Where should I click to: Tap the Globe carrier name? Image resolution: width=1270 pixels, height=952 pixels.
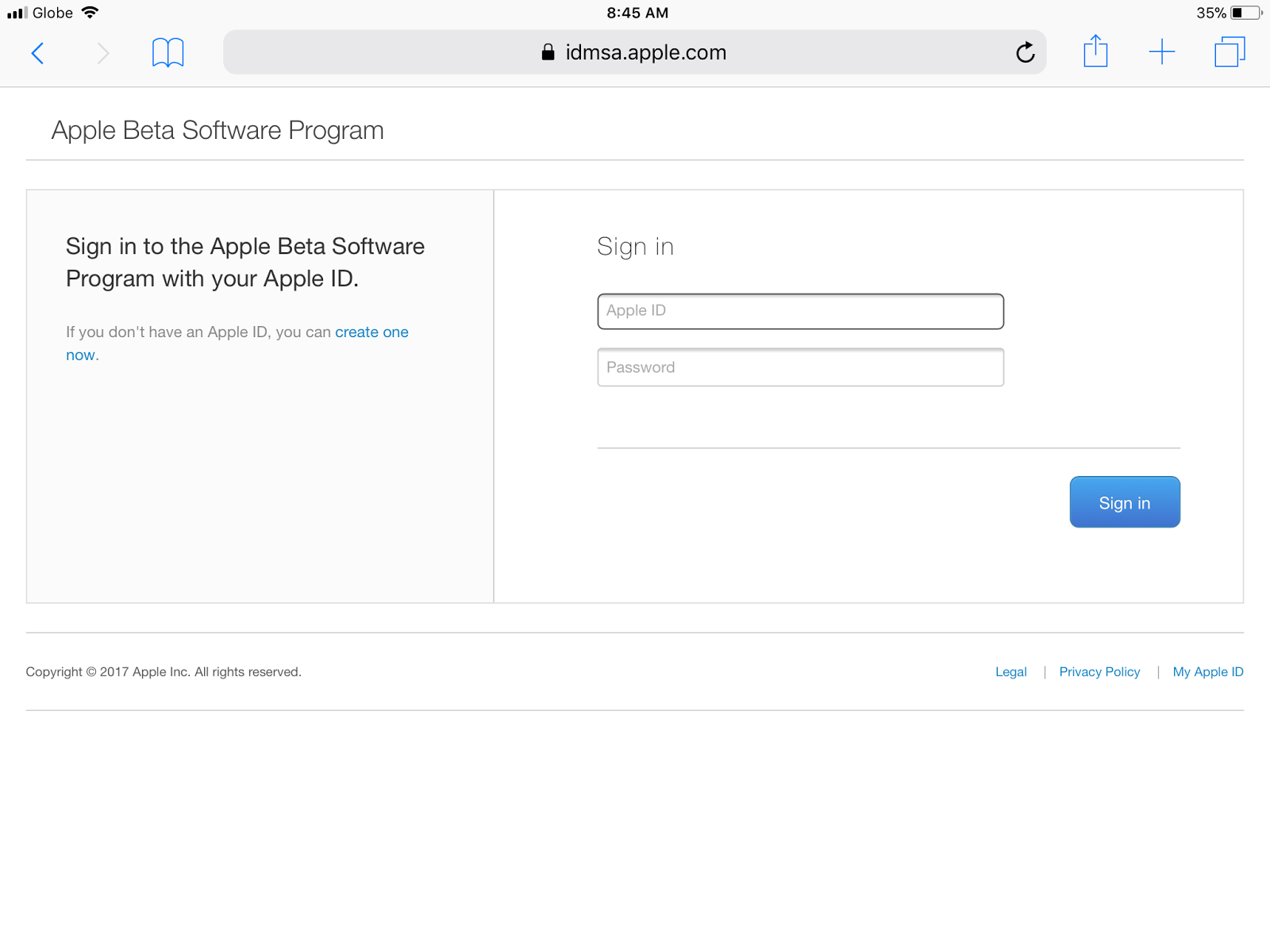[52, 13]
